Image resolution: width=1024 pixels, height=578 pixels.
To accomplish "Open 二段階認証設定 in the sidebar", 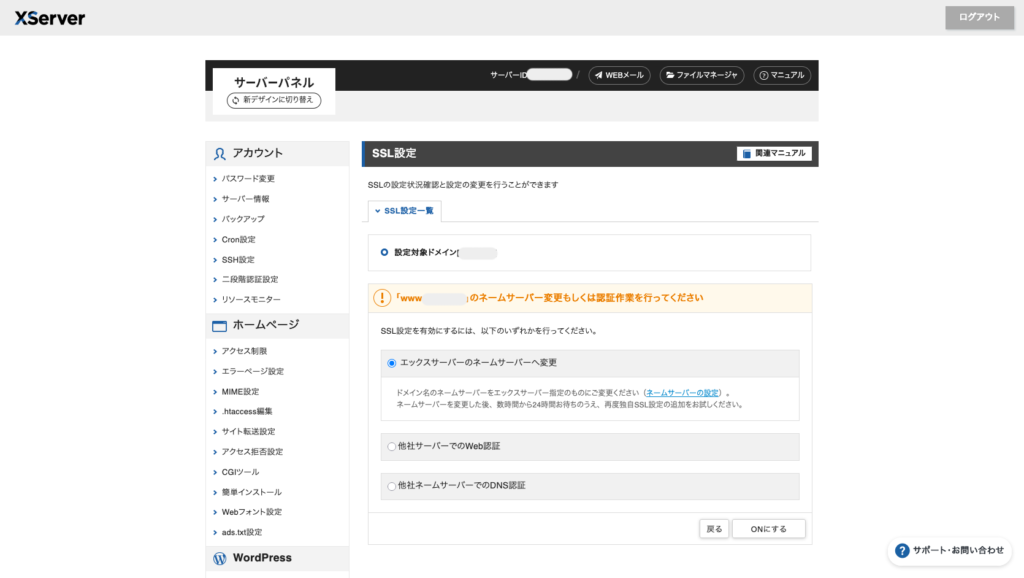I will coord(249,280).
